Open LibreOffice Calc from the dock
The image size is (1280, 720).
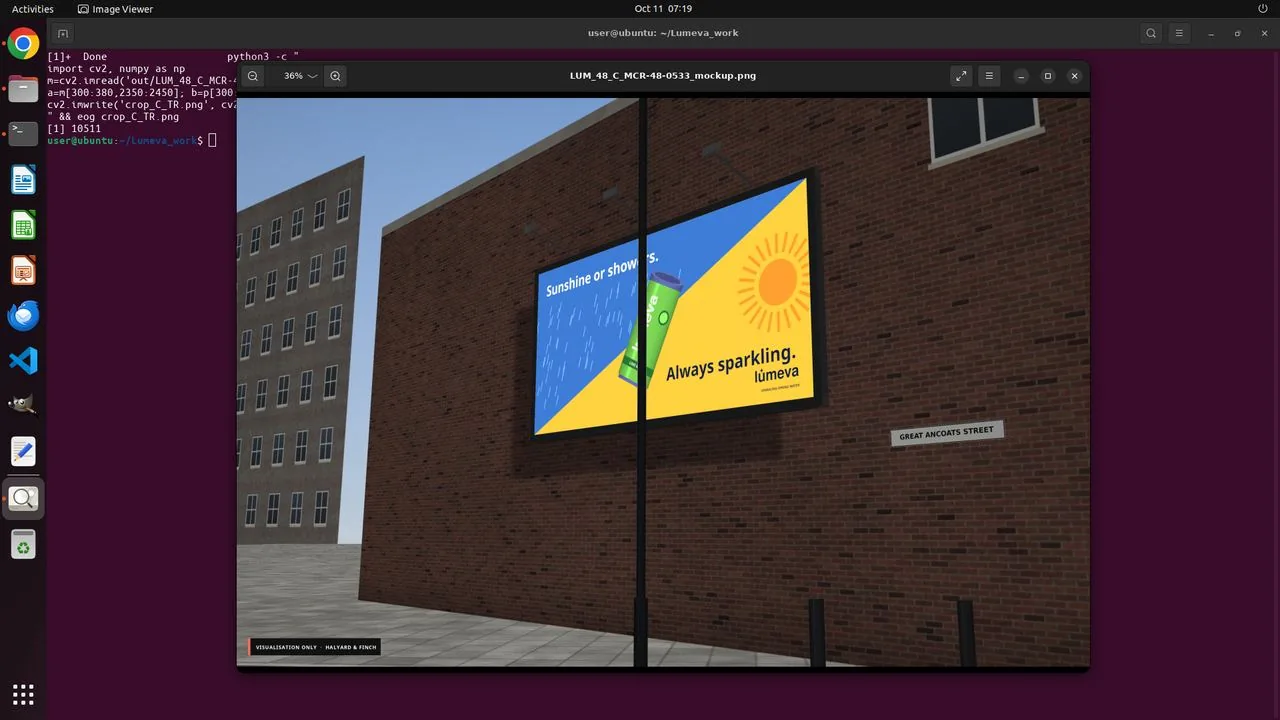(x=23, y=225)
